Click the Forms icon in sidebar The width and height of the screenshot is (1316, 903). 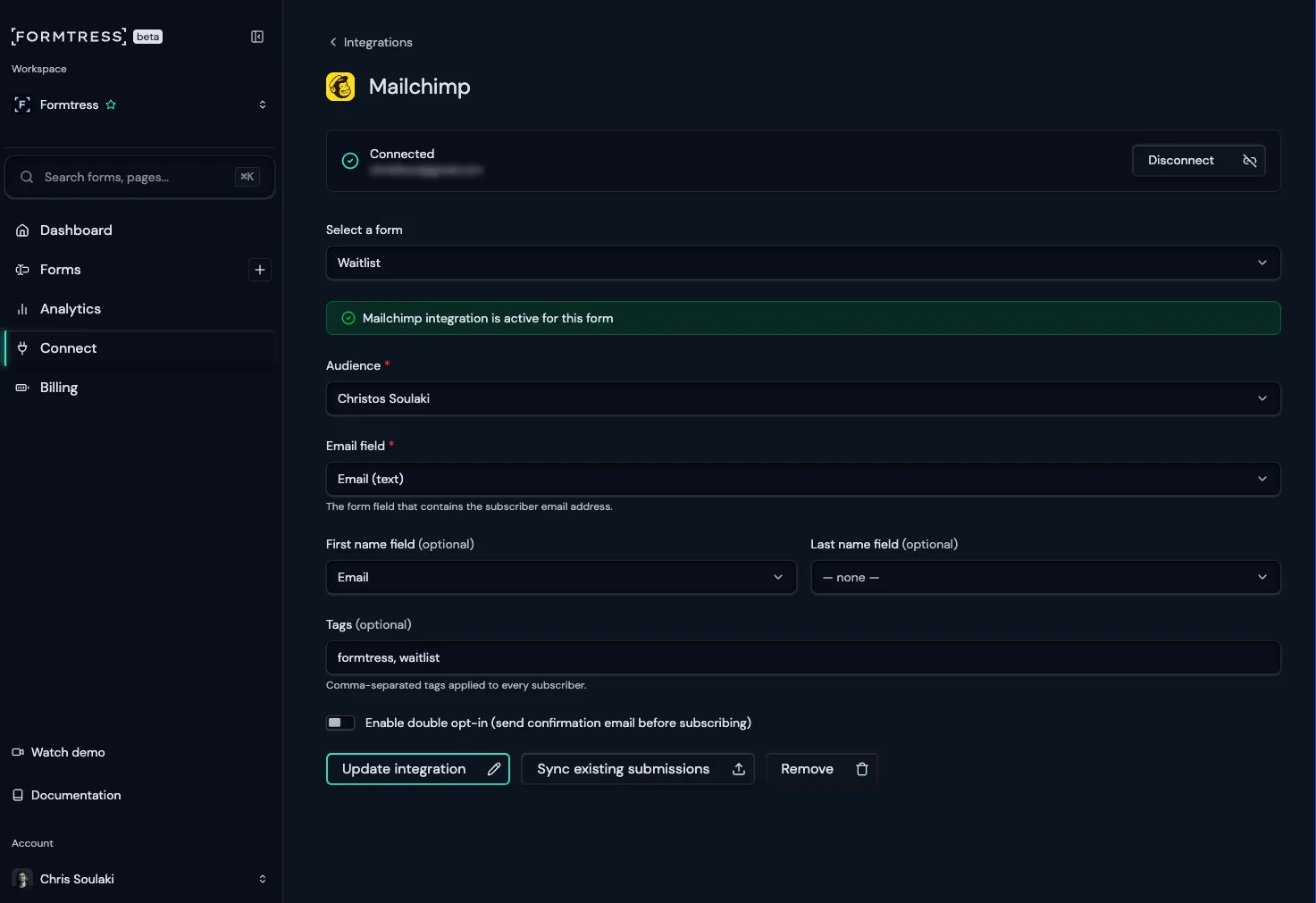point(22,270)
